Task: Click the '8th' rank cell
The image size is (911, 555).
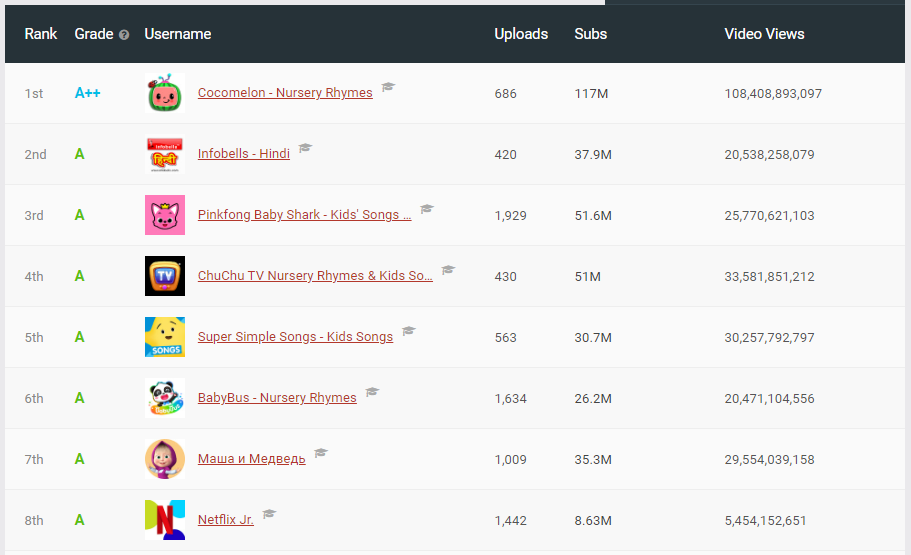Action: 34,521
